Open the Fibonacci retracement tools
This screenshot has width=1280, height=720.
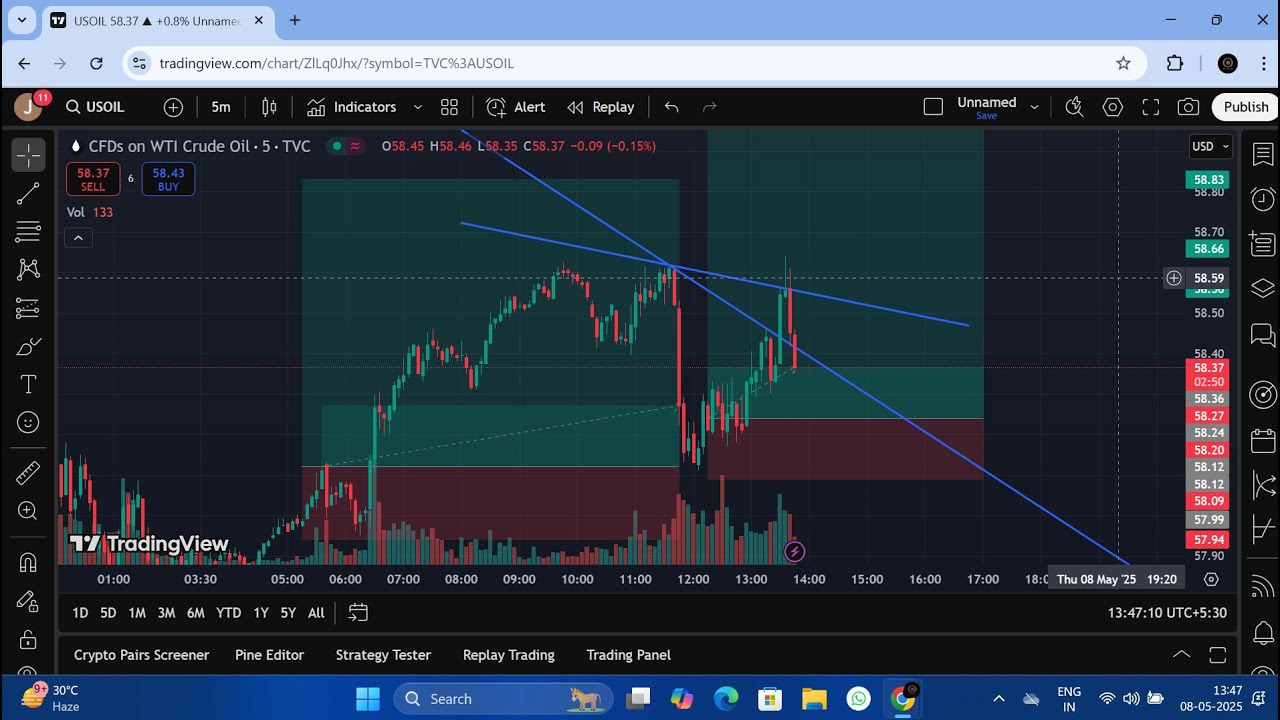click(x=28, y=231)
